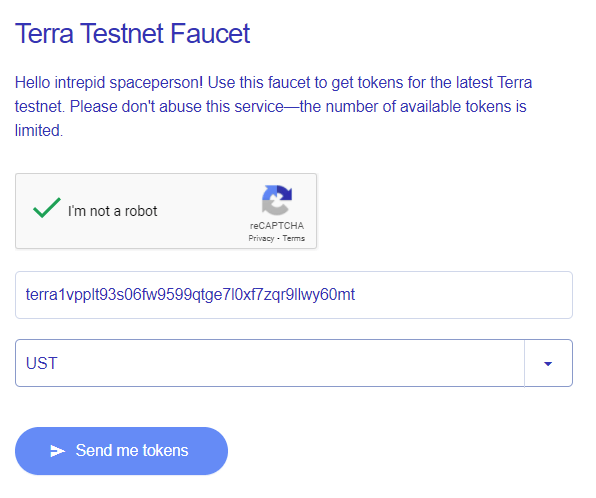Open the token dropdown arrow
The width and height of the screenshot is (596, 498).
[548, 364]
